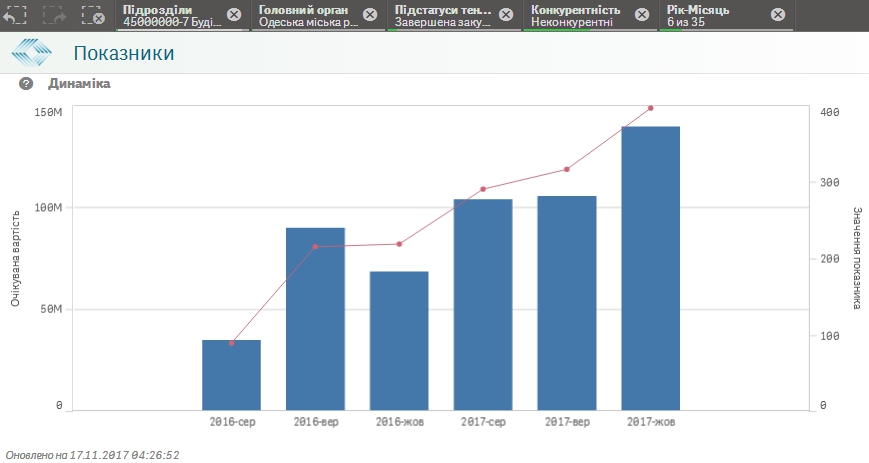The width and height of the screenshot is (869, 463).
Task: Open the Головний орган selection list
Action: [307, 15]
